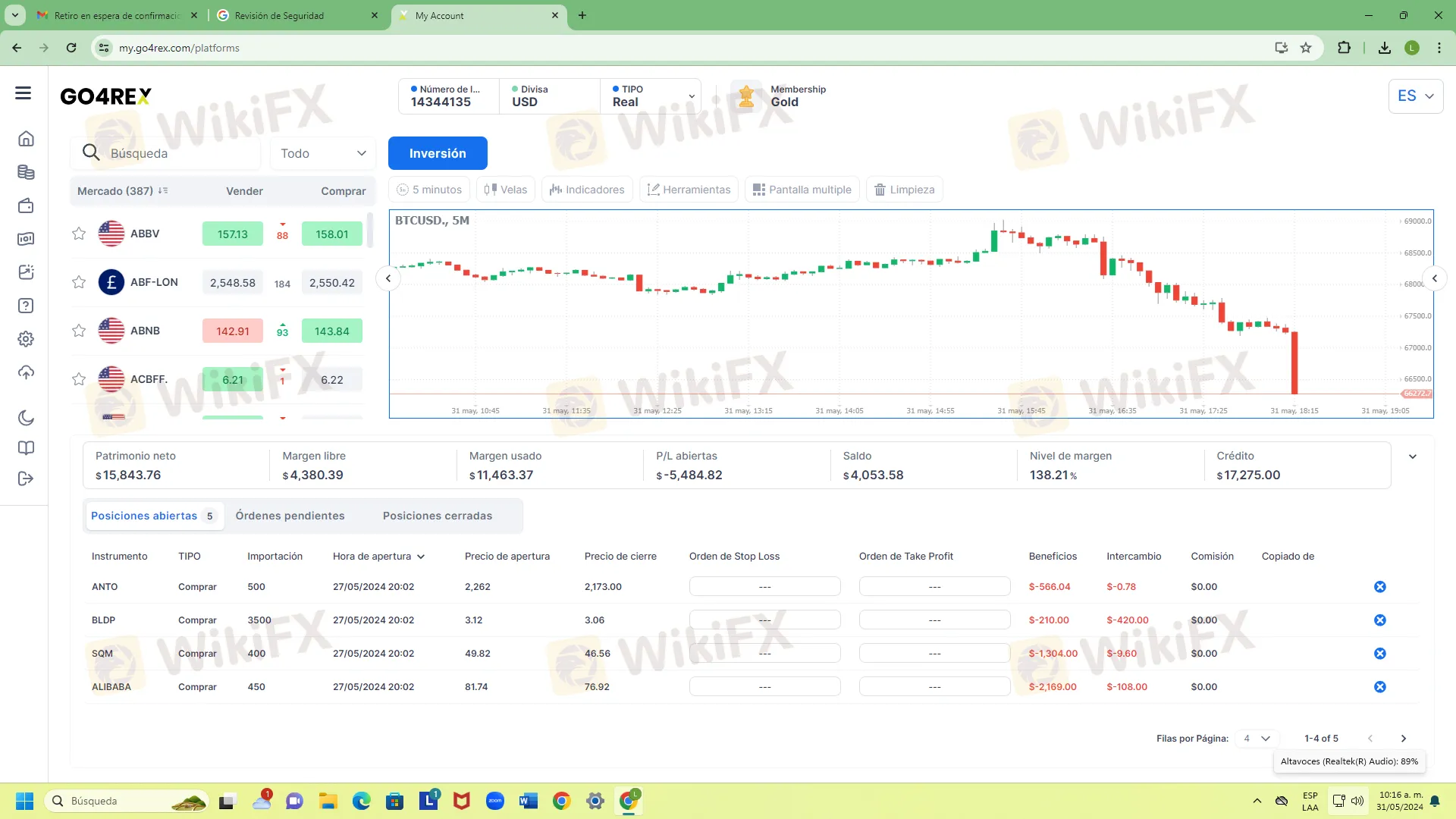Collapse the account summary panel chevron
The image size is (1456, 819).
[x=1413, y=457]
